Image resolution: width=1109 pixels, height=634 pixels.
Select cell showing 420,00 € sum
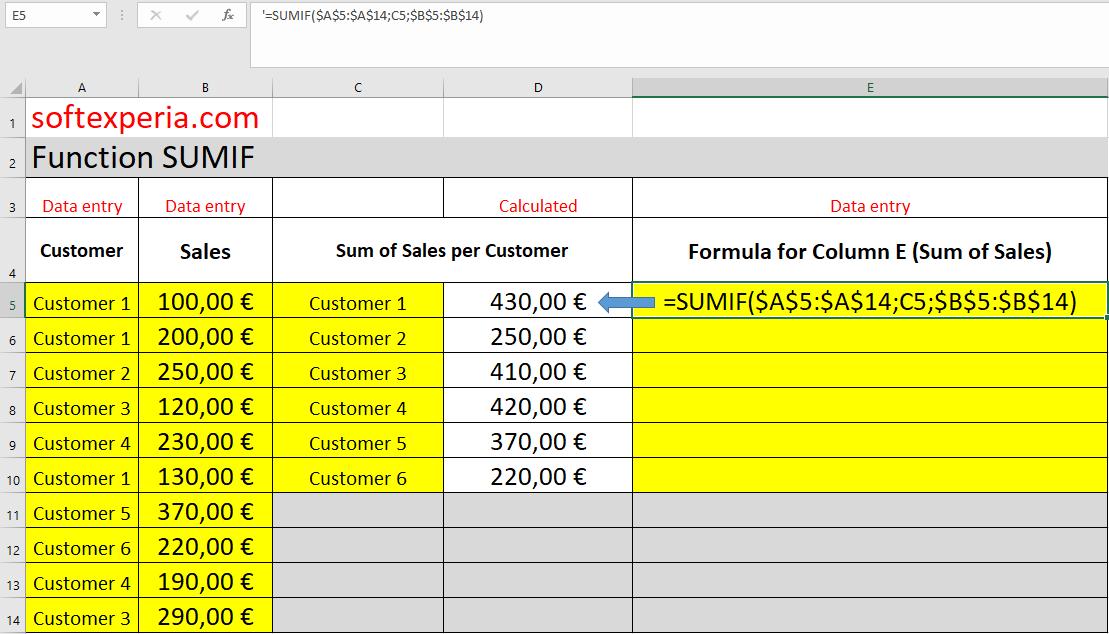click(538, 406)
